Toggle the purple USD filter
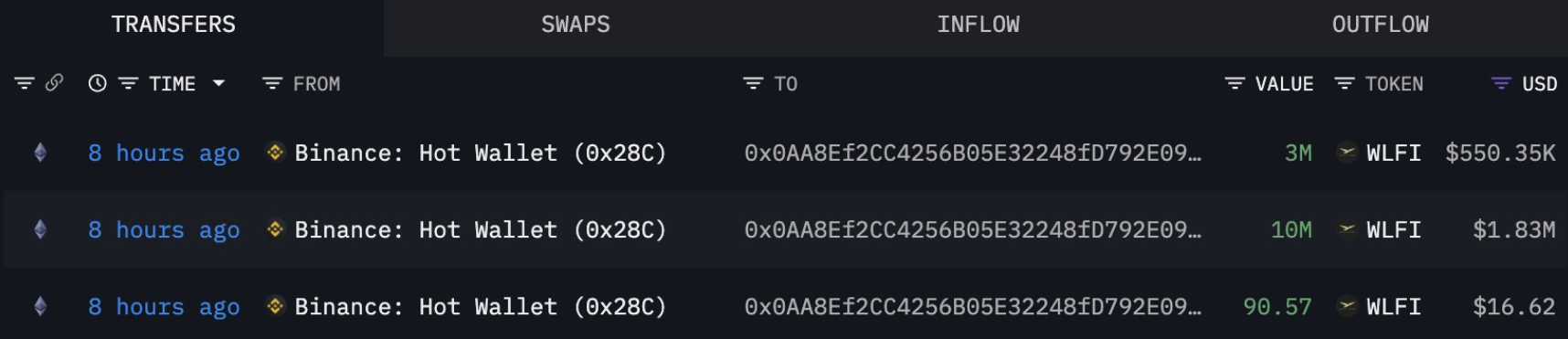 (1501, 84)
